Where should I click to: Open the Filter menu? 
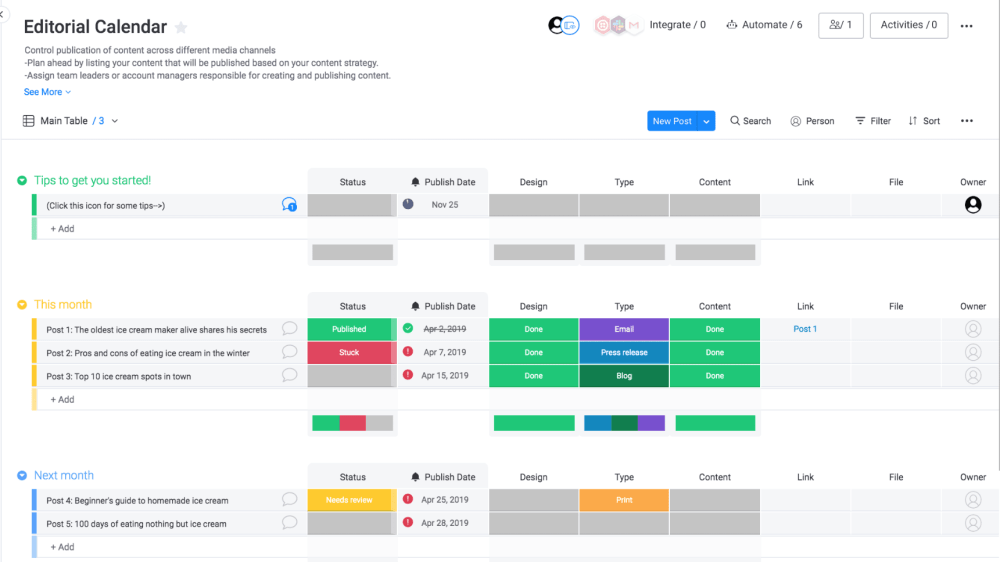pos(873,121)
